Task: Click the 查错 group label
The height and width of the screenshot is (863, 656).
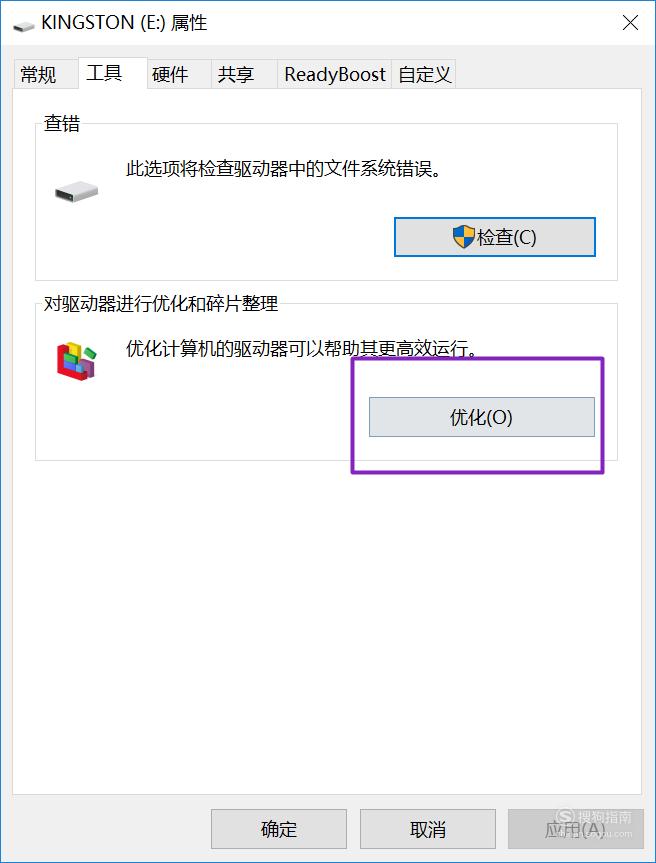Action: click(x=62, y=123)
